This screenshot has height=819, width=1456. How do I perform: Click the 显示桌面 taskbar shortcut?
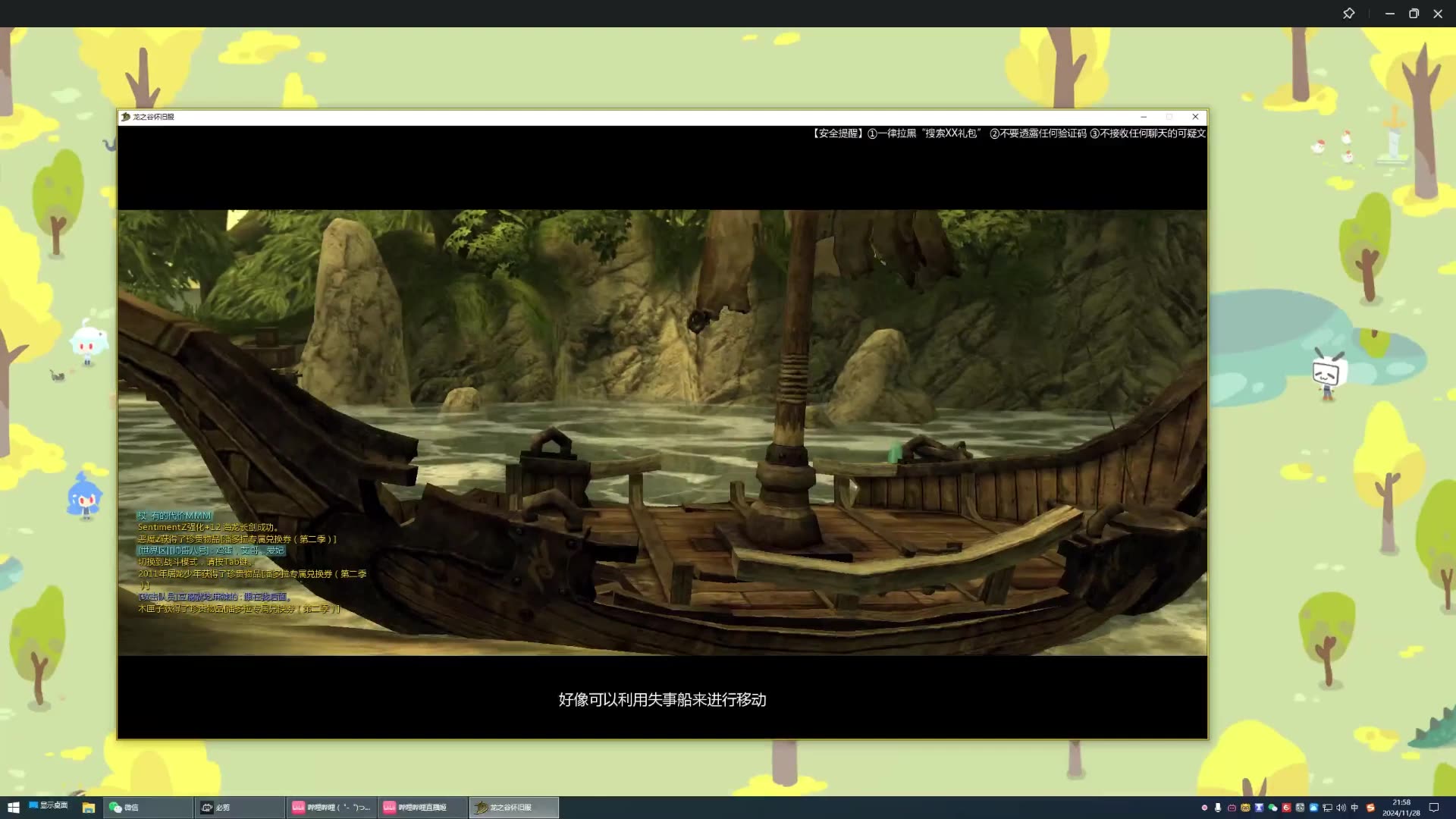tap(49, 805)
